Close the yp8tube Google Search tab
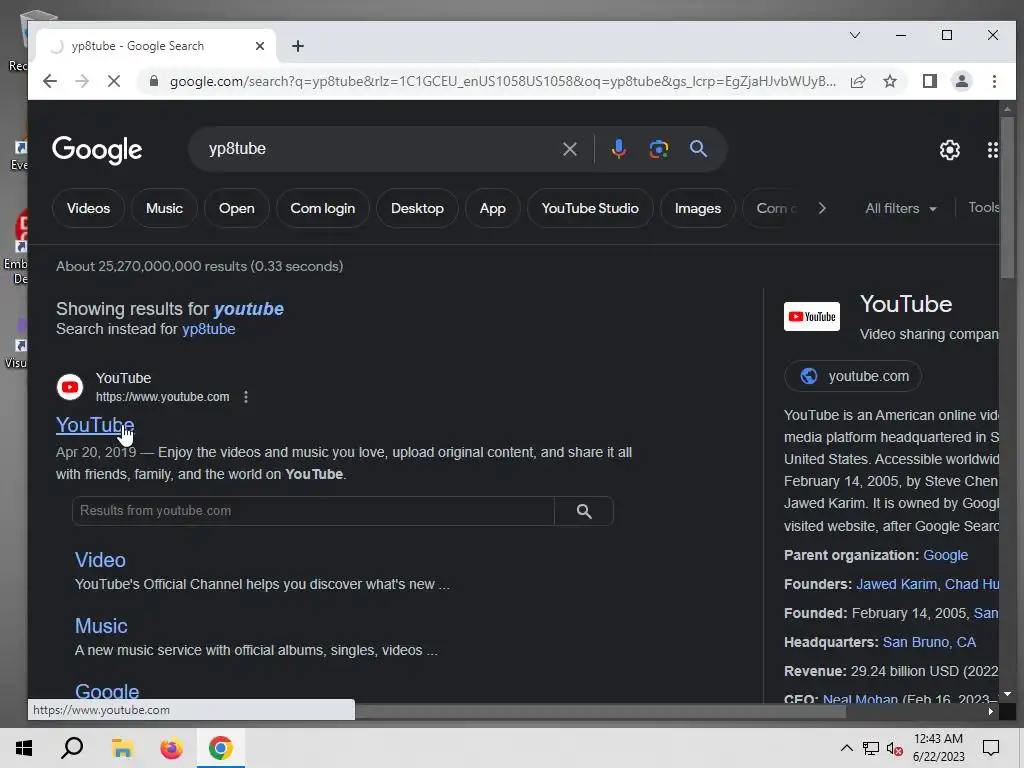 click(260, 46)
